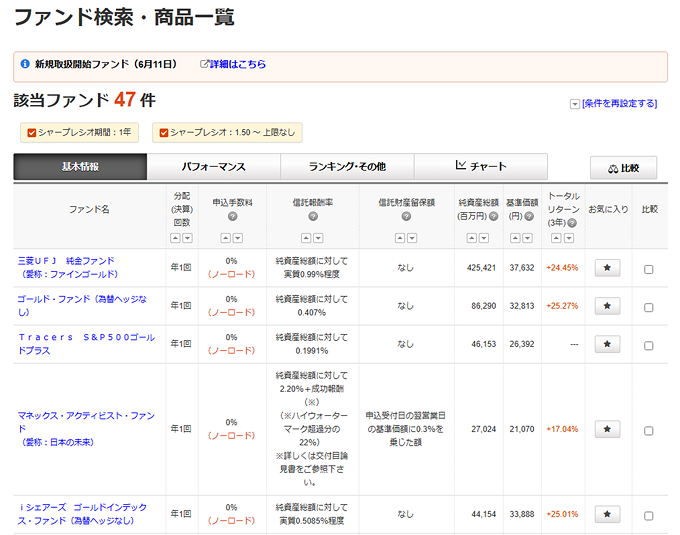Click the help icon beside トータルリターン (3年)
The image size is (680, 535).
click(572, 223)
